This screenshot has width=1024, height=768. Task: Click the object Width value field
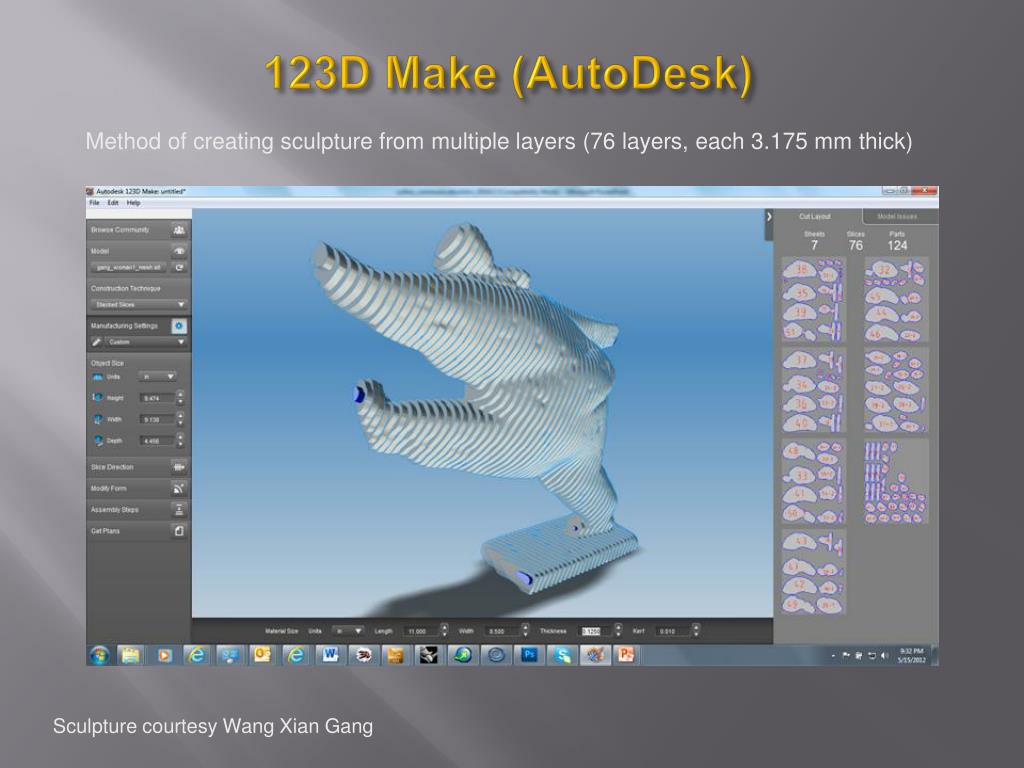157,419
